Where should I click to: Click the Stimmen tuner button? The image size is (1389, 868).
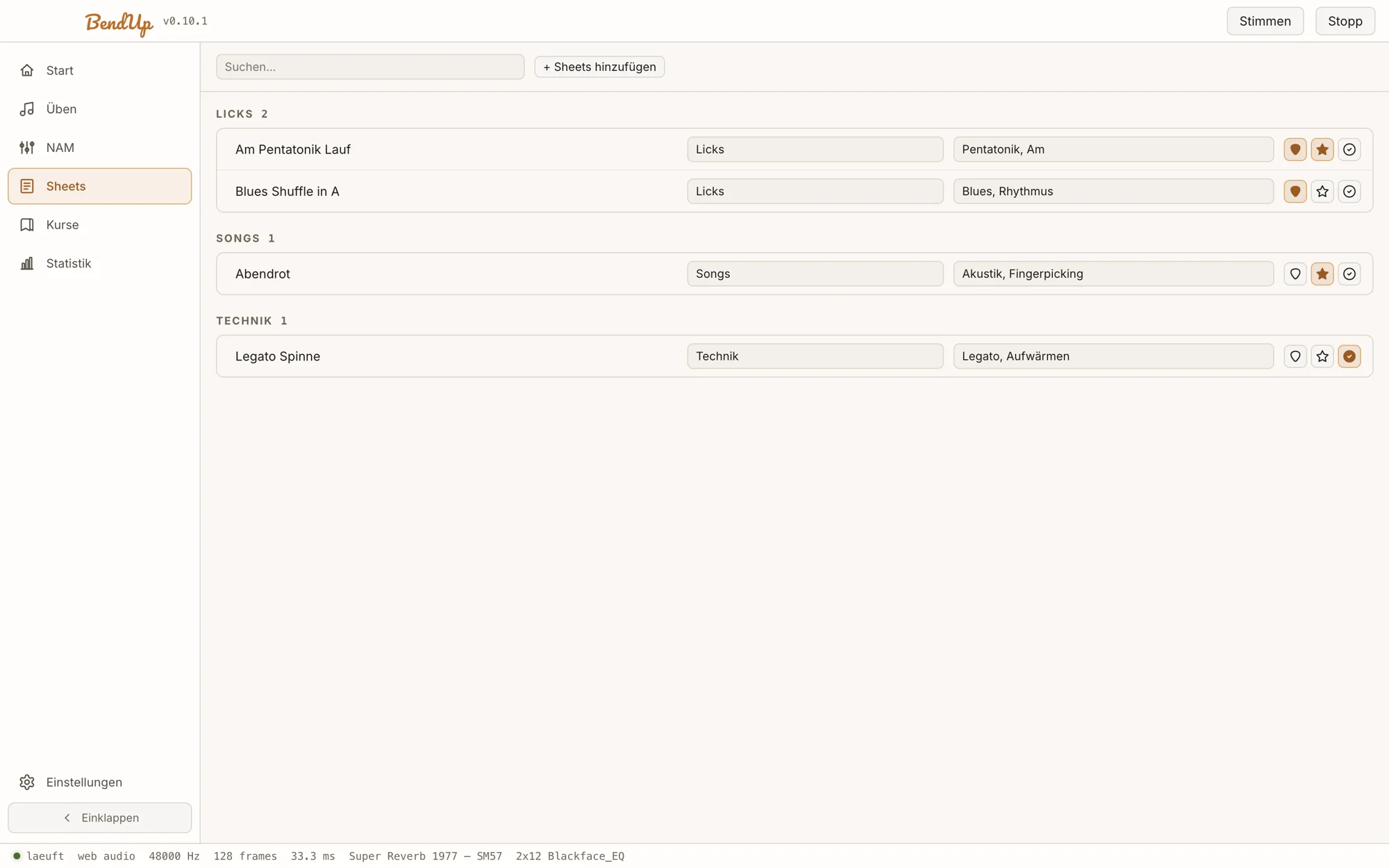[1265, 21]
